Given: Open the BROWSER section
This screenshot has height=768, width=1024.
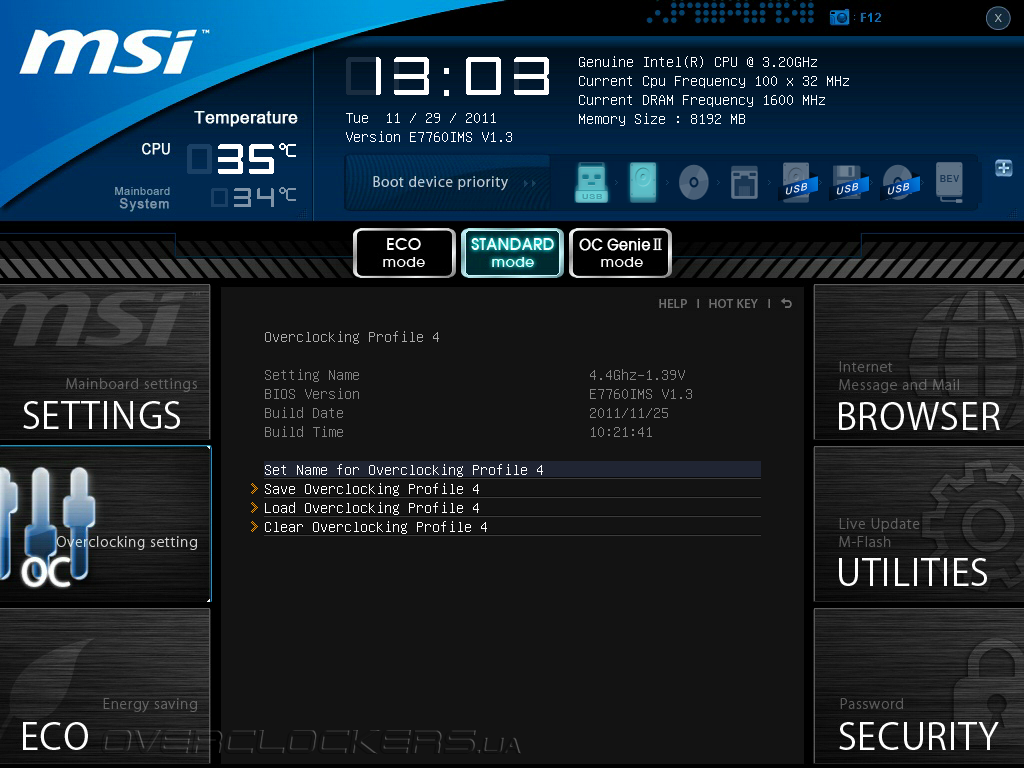Looking at the screenshot, I should (x=919, y=362).
